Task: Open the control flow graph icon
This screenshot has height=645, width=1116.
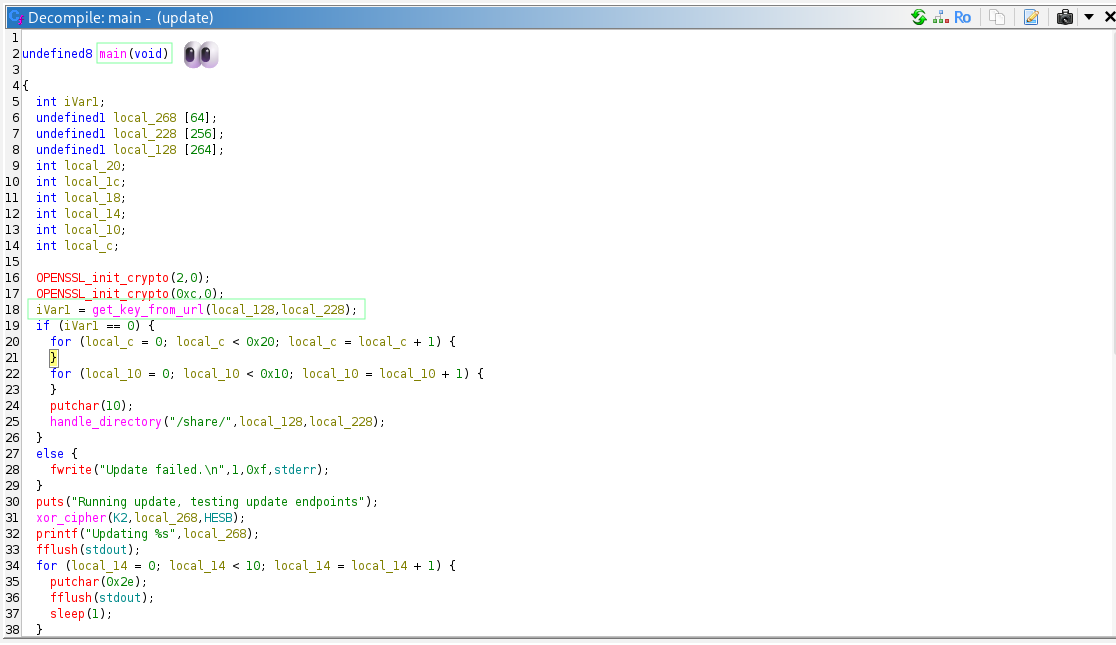Action: 941,17
